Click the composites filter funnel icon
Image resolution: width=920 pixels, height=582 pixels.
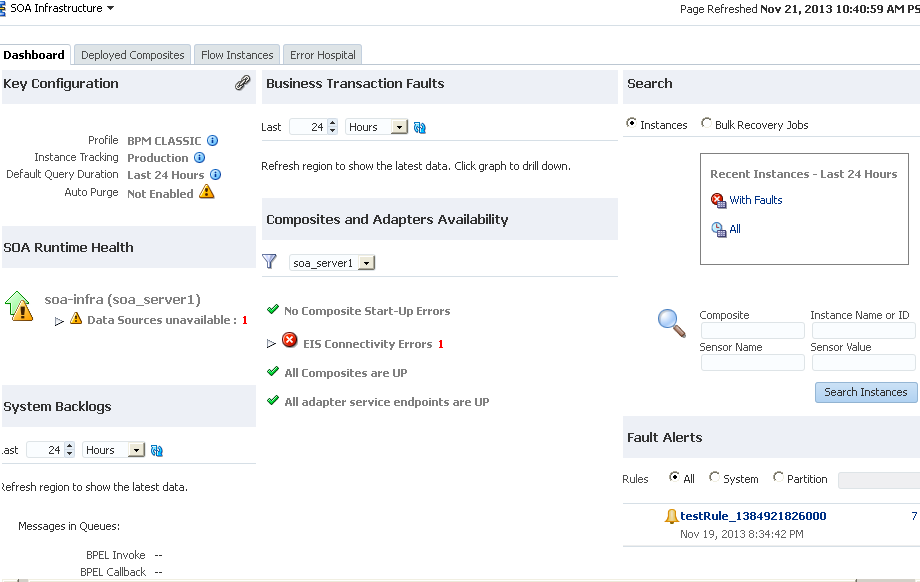tap(269, 262)
